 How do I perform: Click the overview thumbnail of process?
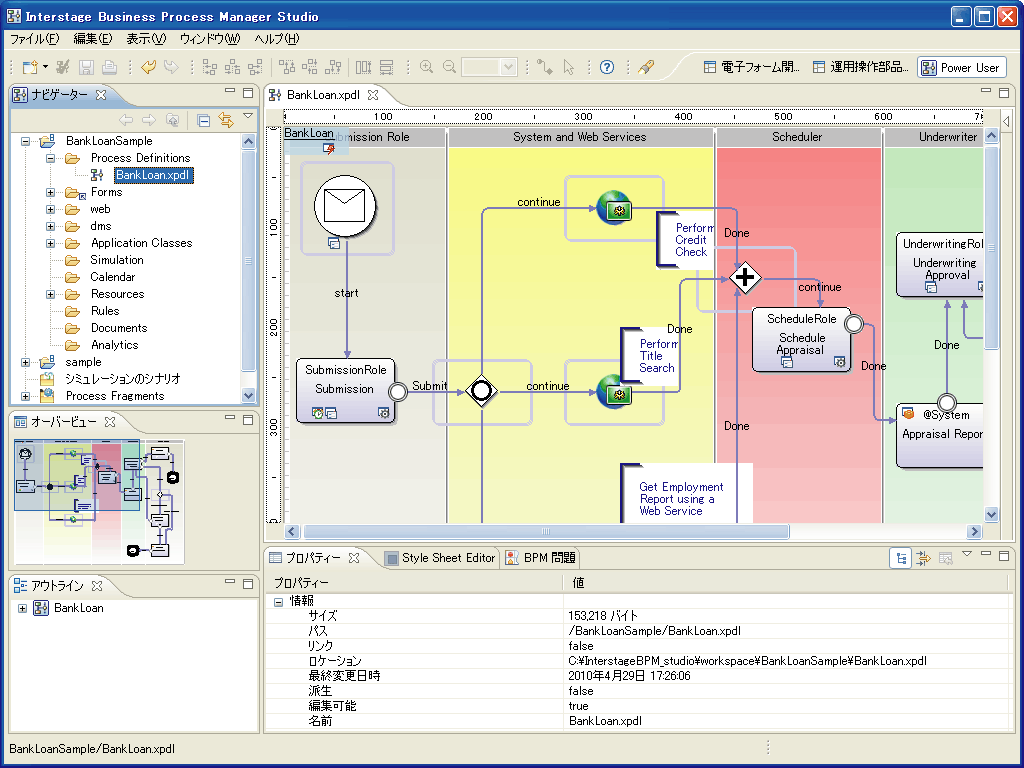point(99,502)
